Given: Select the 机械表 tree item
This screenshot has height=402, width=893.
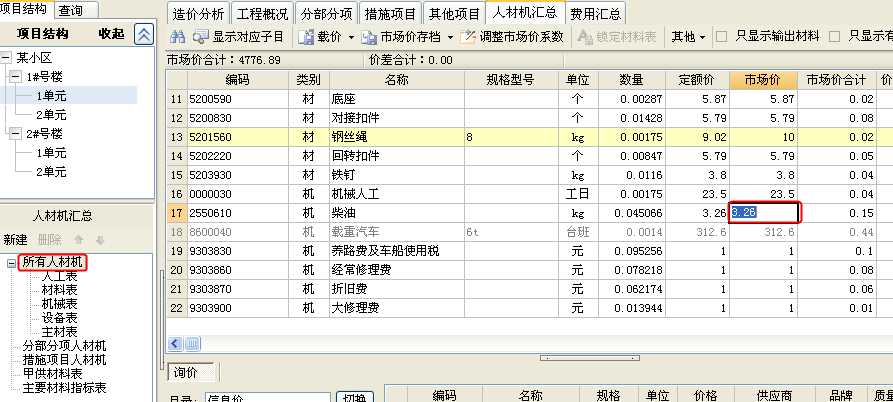Looking at the screenshot, I should [59, 304].
